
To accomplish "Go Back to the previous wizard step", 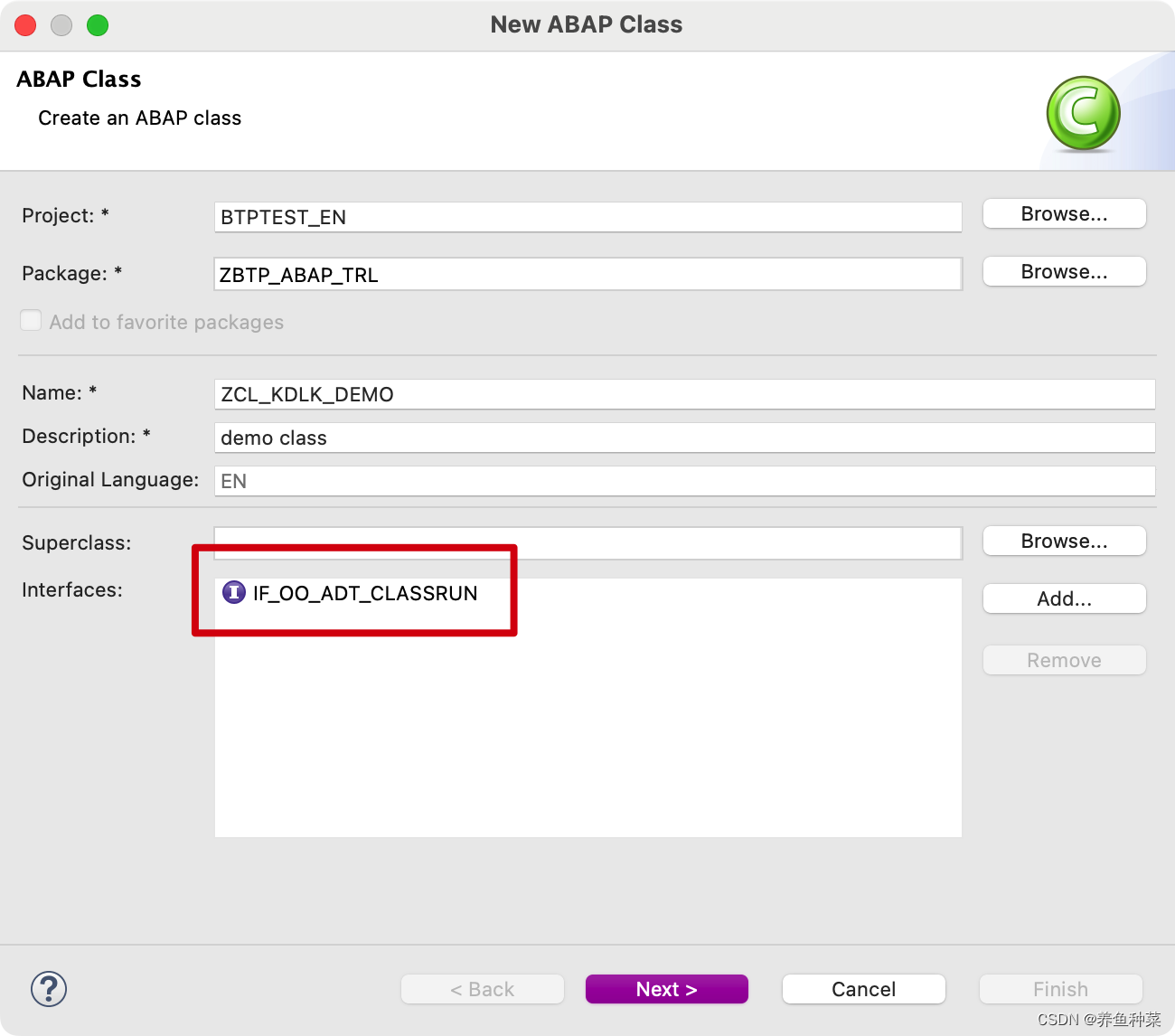I will 482,989.
